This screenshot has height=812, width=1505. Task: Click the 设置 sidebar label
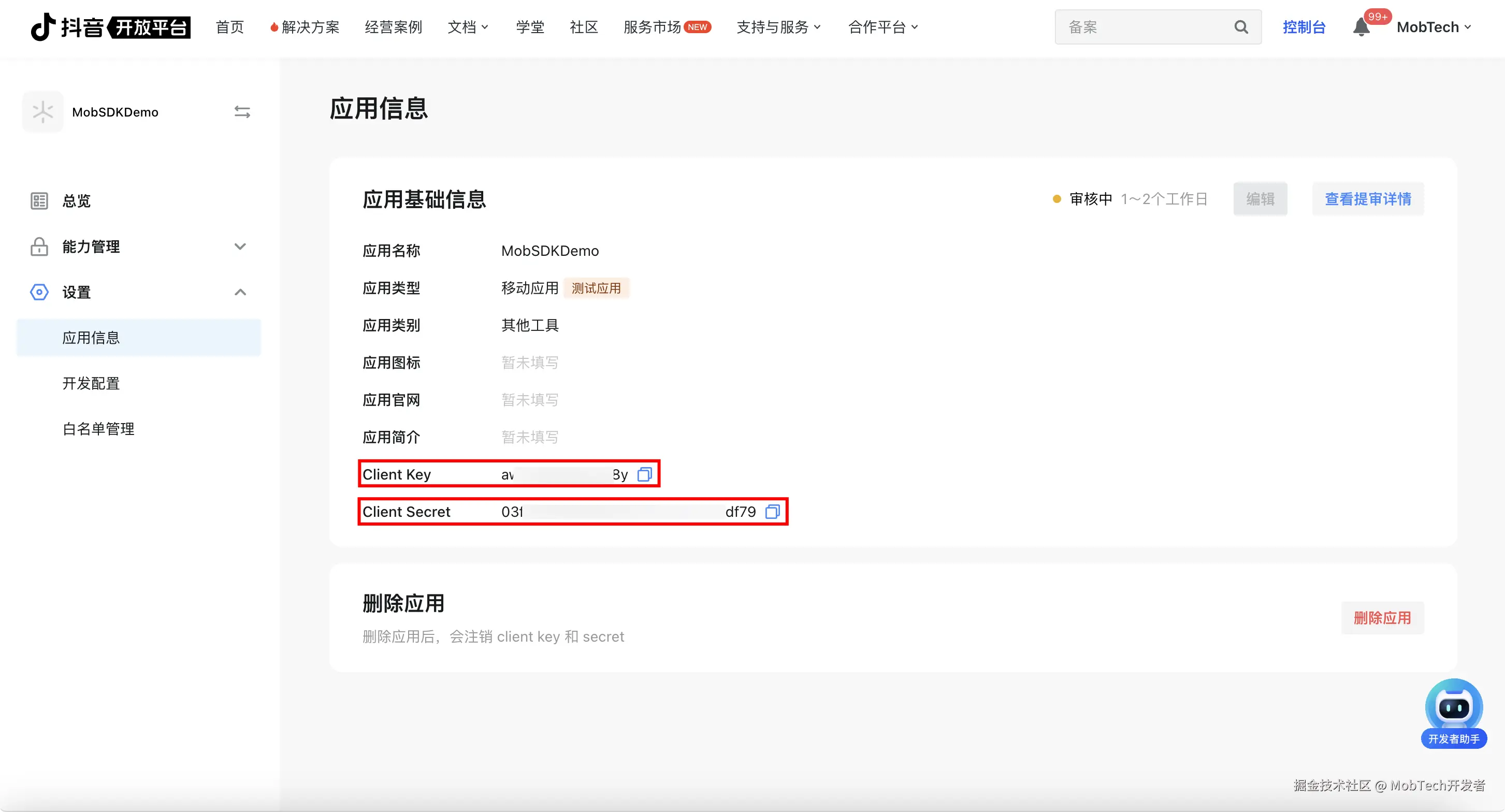[x=77, y=292]
